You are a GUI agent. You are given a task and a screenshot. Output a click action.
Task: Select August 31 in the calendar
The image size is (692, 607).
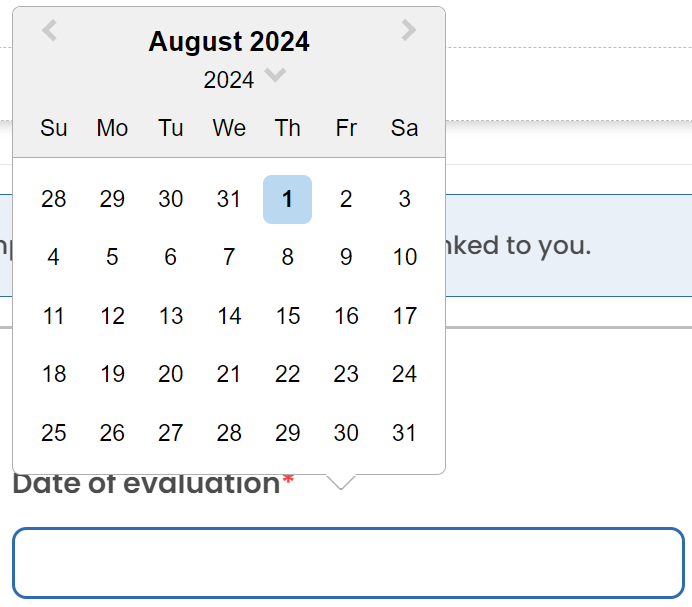coord(404,433)
